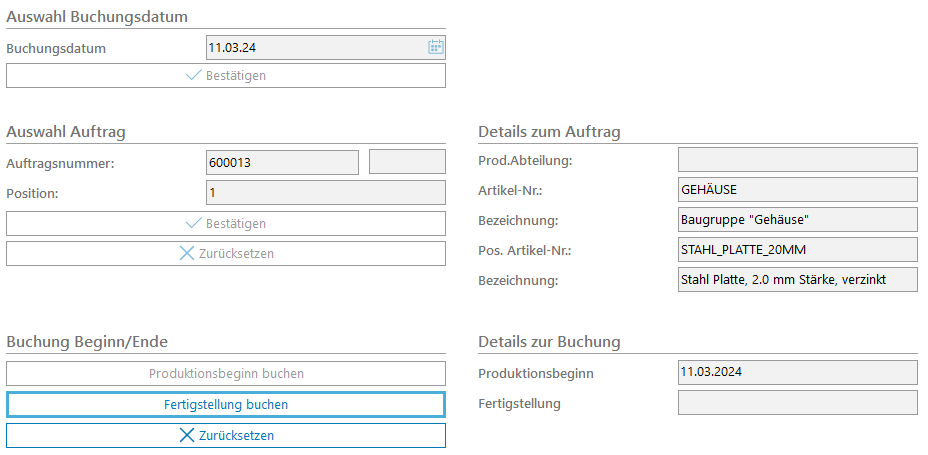Select the Artikel-Nr. field showing GEHÄUSE

(x=797, y=190)
